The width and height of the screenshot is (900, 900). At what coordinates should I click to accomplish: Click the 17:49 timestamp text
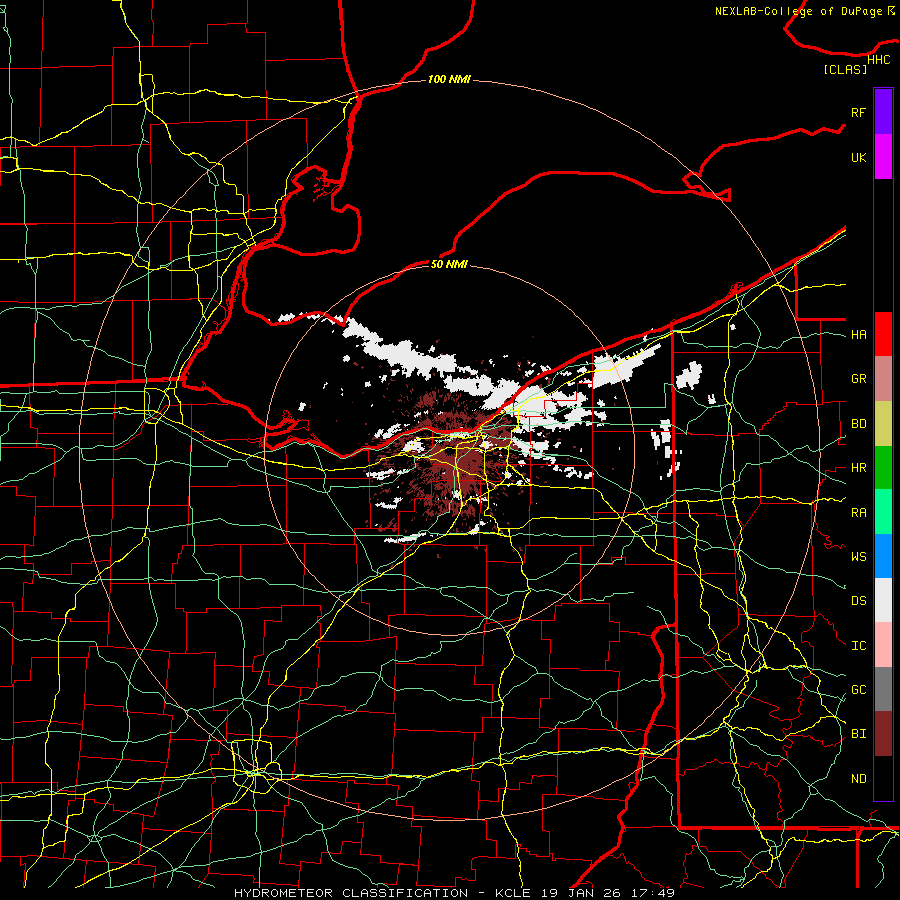pyautogui.click(x=653, y=893)
